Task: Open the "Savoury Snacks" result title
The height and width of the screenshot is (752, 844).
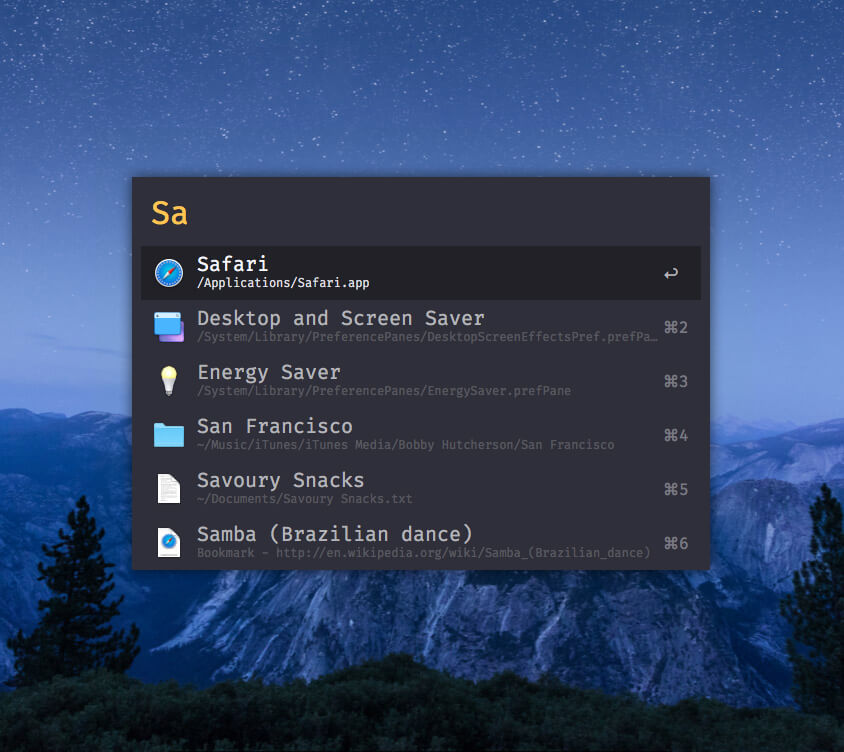Action: pos(280,480)
